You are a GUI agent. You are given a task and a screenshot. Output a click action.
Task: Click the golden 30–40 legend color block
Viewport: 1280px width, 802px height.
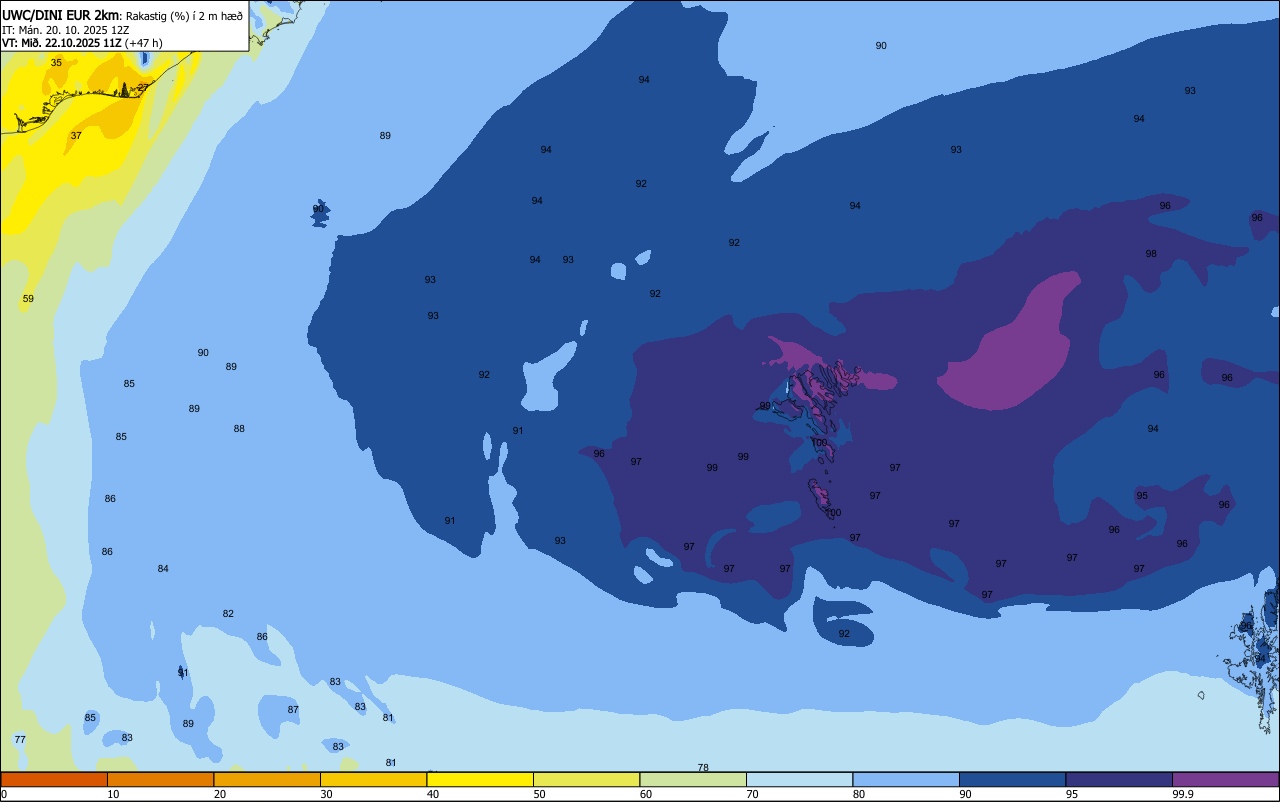tap(373, 779)
